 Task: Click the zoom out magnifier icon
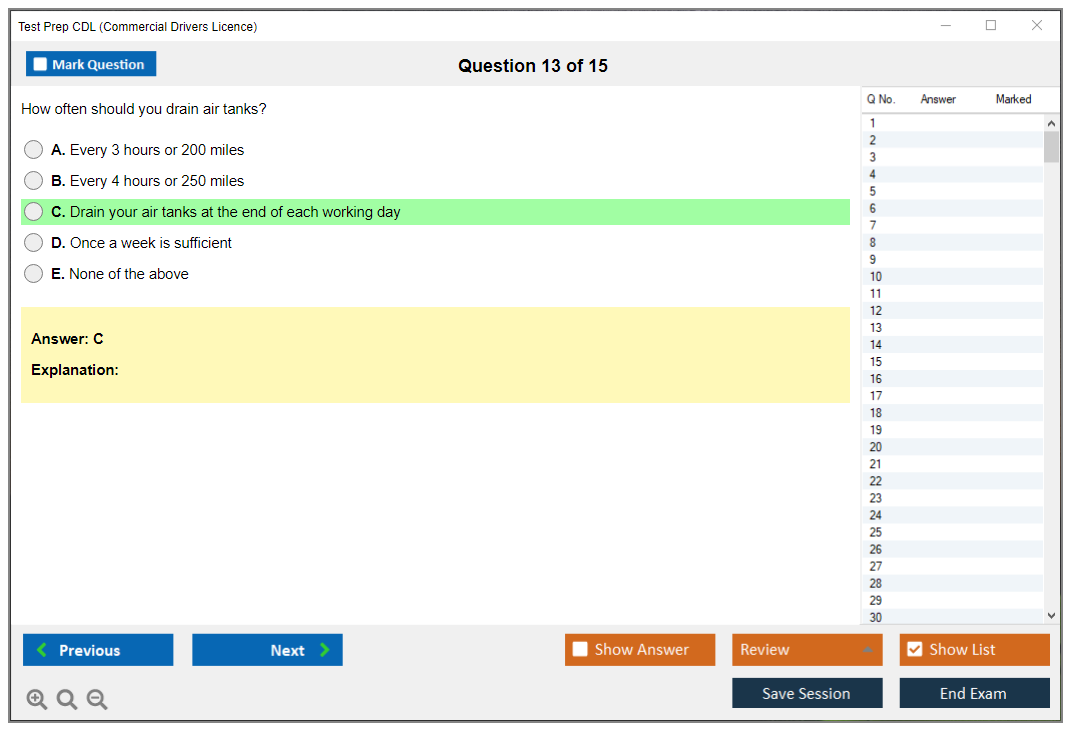pos(97,700)
